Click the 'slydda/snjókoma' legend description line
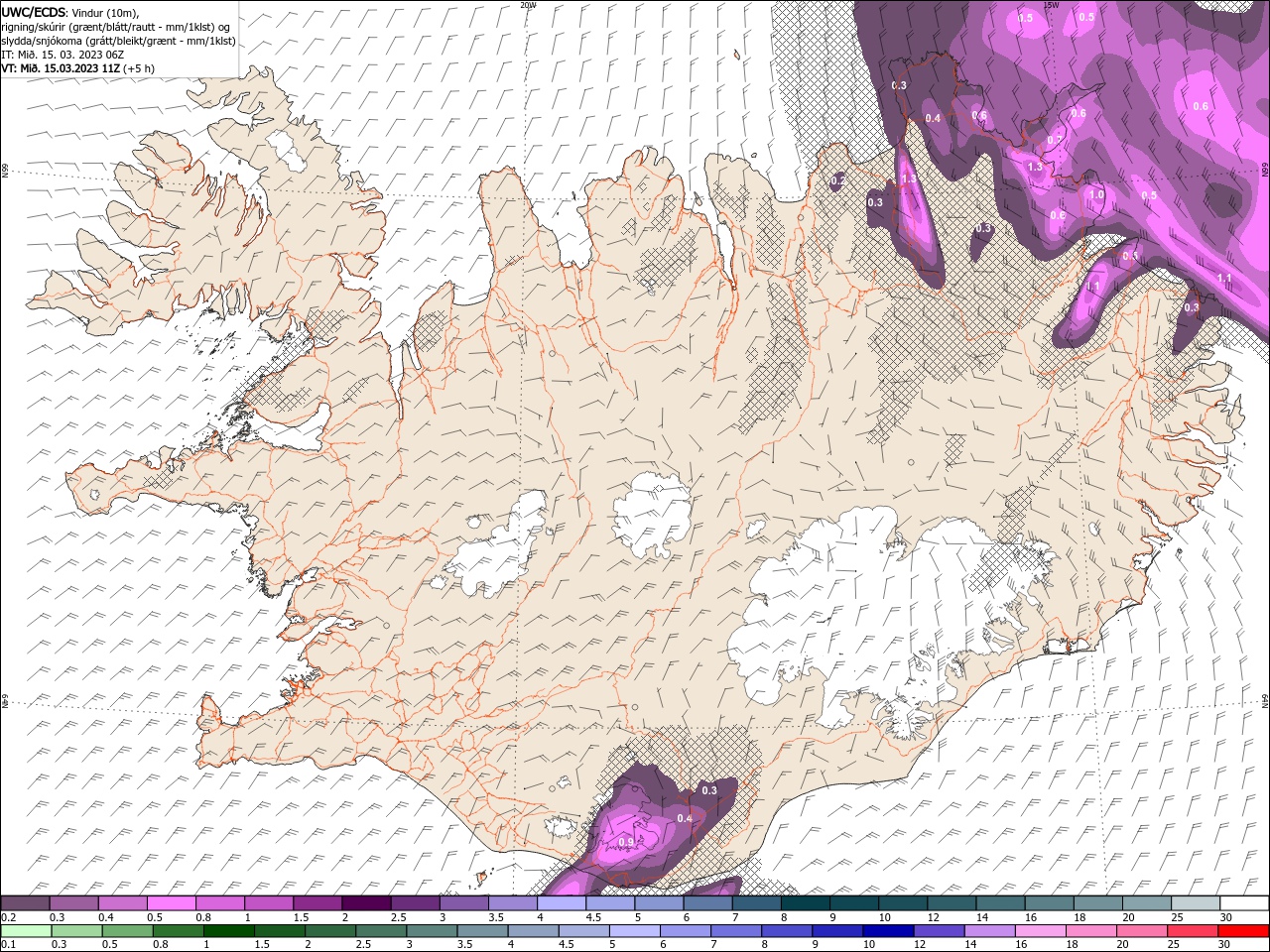Image resolution: width=1270 pixels, height=952 pixels. [118, 41]
